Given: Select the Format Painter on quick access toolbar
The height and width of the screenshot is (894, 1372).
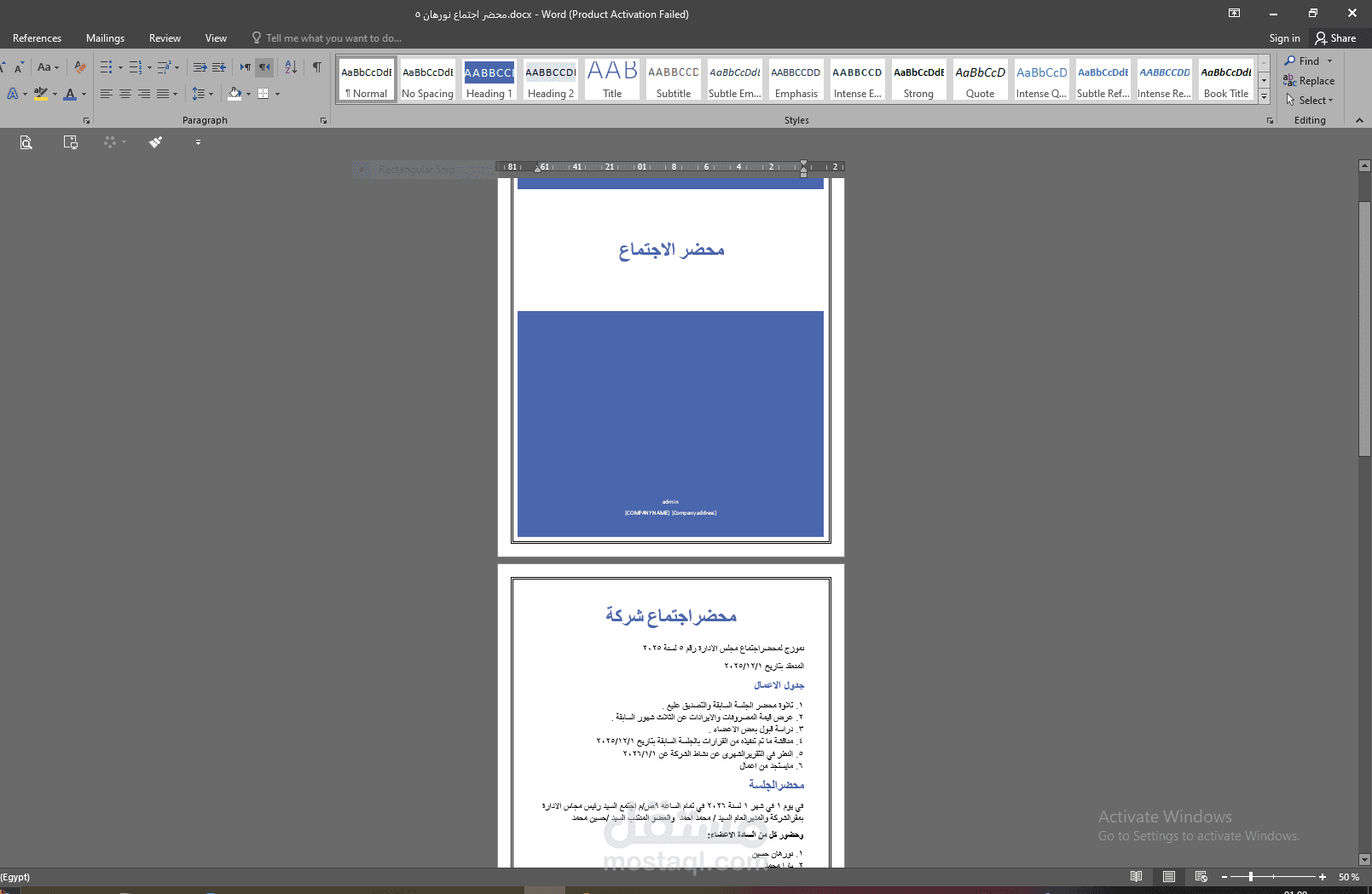Looking at the screenshot, I should pyautogui.click(x=155, y=142).
